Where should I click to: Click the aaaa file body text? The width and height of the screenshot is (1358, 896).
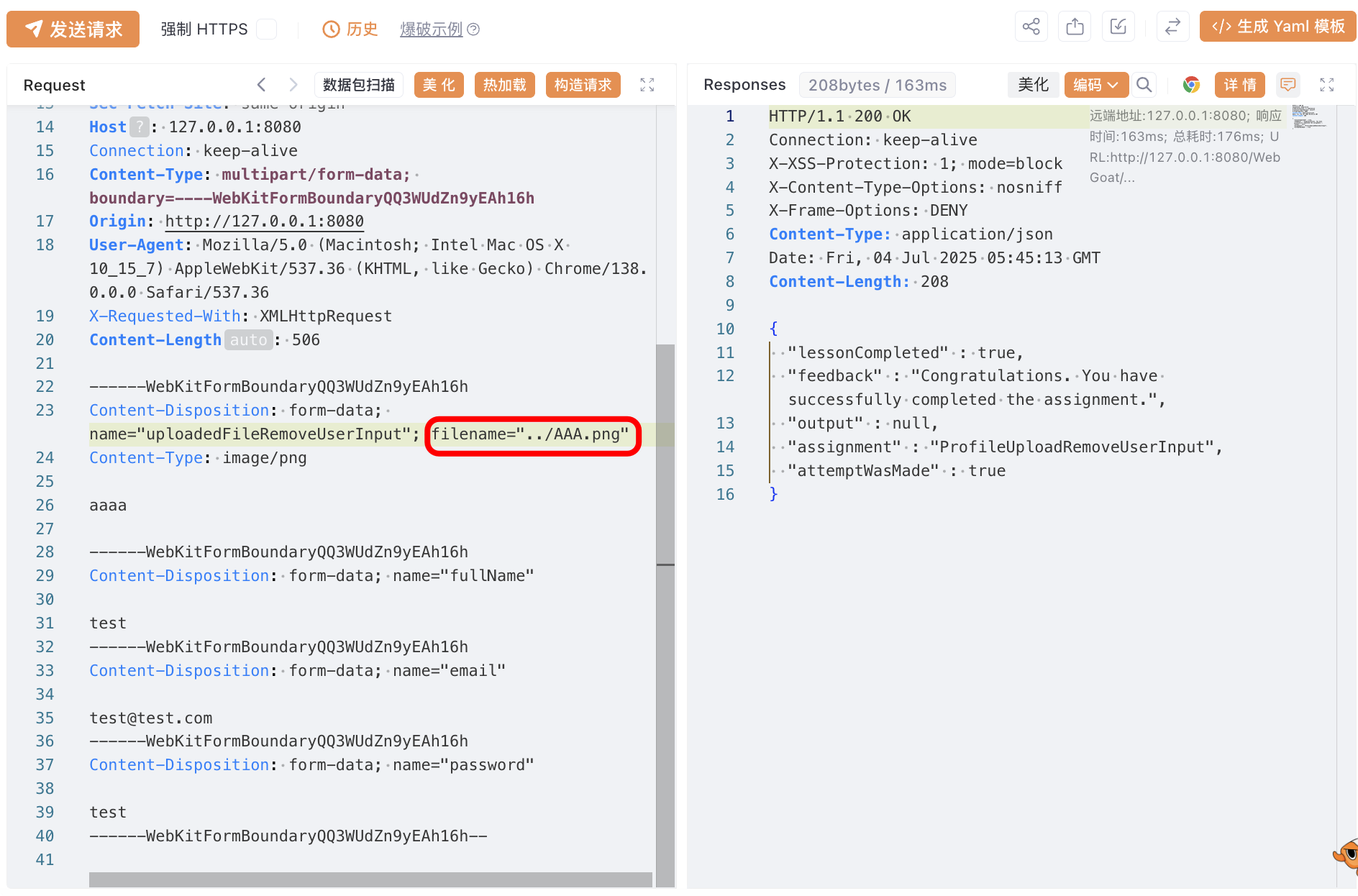(x=108, y=506)
